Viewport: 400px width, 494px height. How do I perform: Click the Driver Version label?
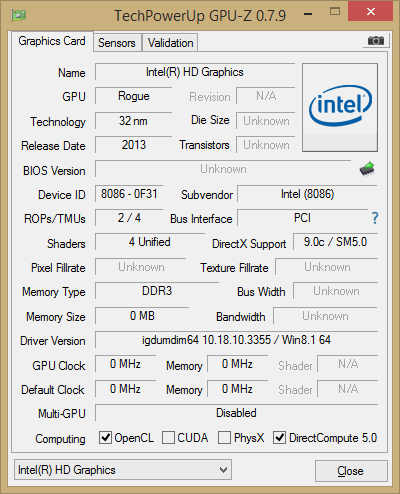tap(53, 341)
